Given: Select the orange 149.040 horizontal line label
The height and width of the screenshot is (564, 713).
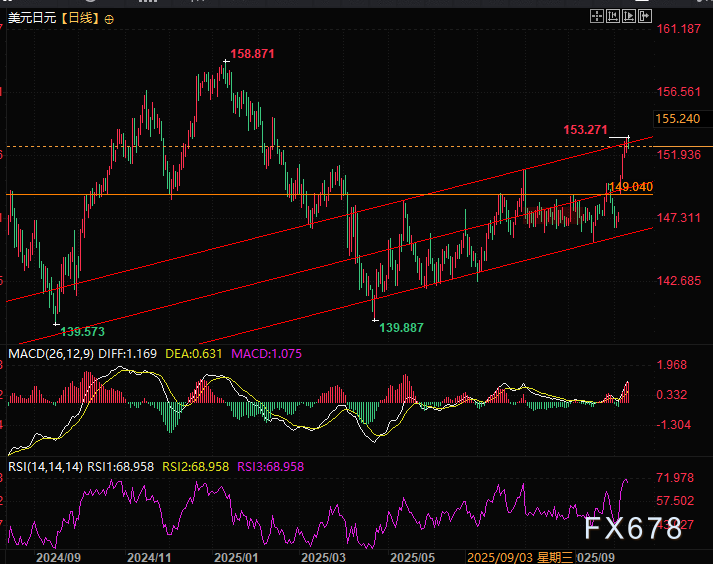Looking at the screenshot, I should [x=631, y=187].
